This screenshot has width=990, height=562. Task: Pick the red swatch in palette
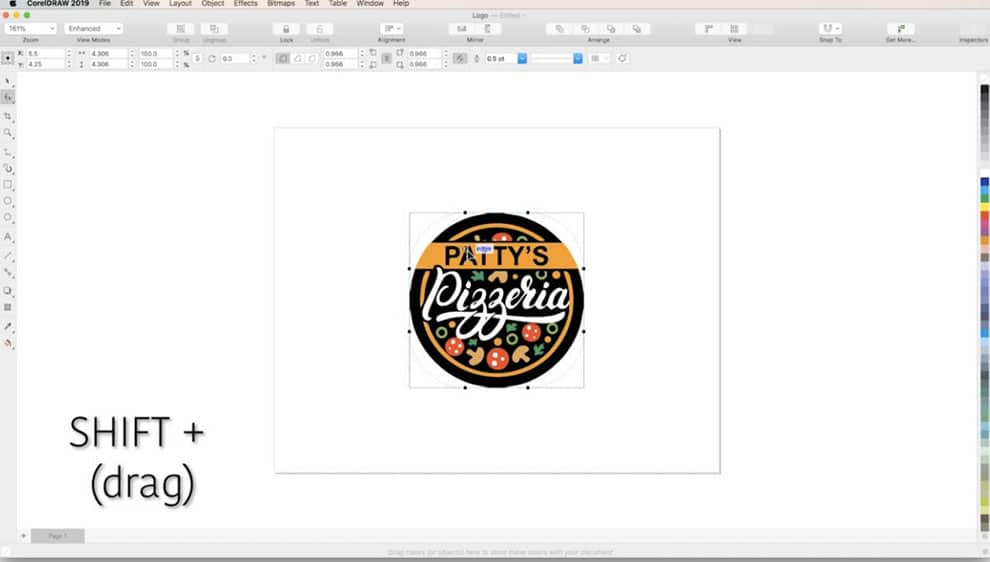pyautogui.click(x=984, y=217)
